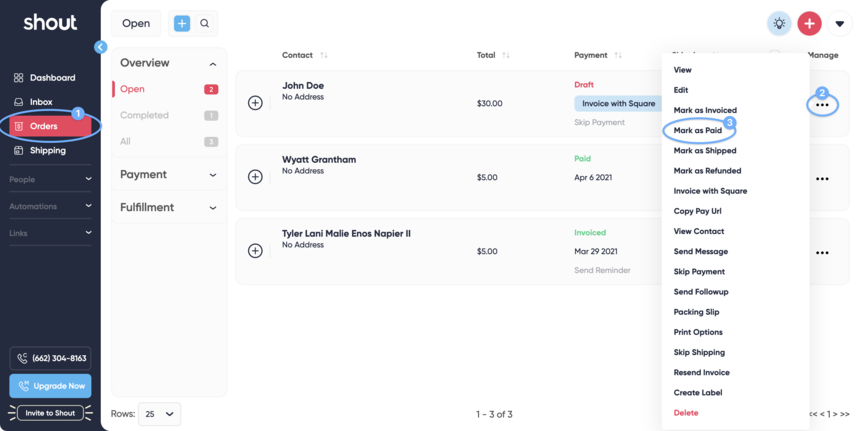Expand the Payment filter section
Viewport: 860px width, 431px height.
(213, 175)
